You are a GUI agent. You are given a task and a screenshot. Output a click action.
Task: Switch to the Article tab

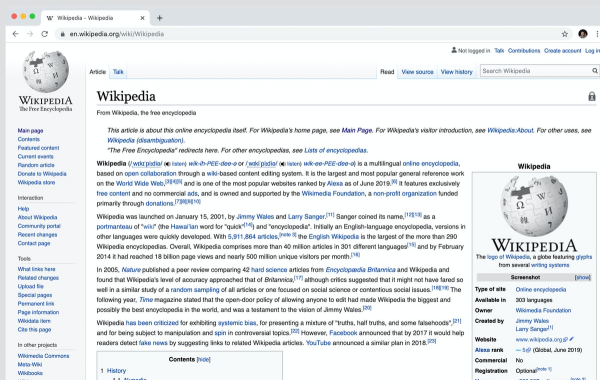98,72
